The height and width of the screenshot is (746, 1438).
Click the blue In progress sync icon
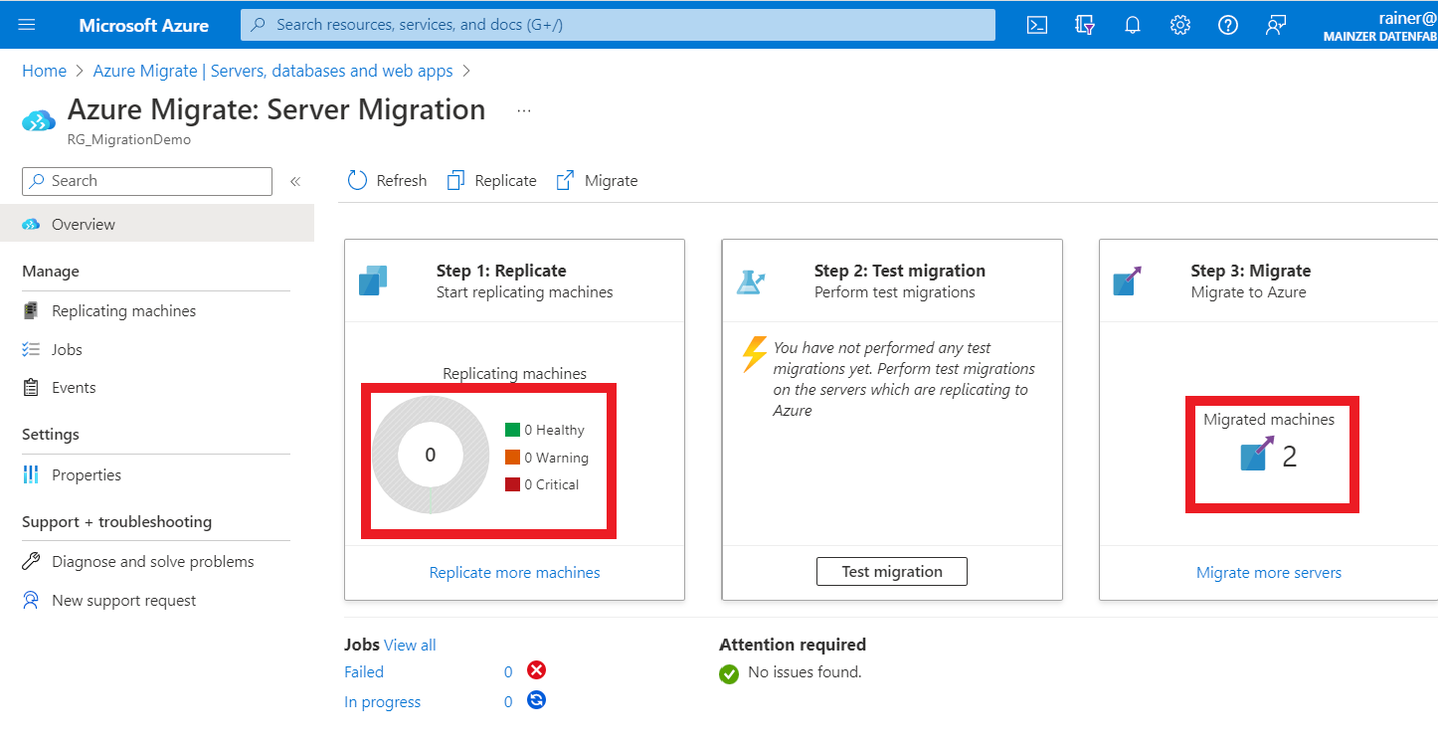pyautogui.click(x=537, y=700)
